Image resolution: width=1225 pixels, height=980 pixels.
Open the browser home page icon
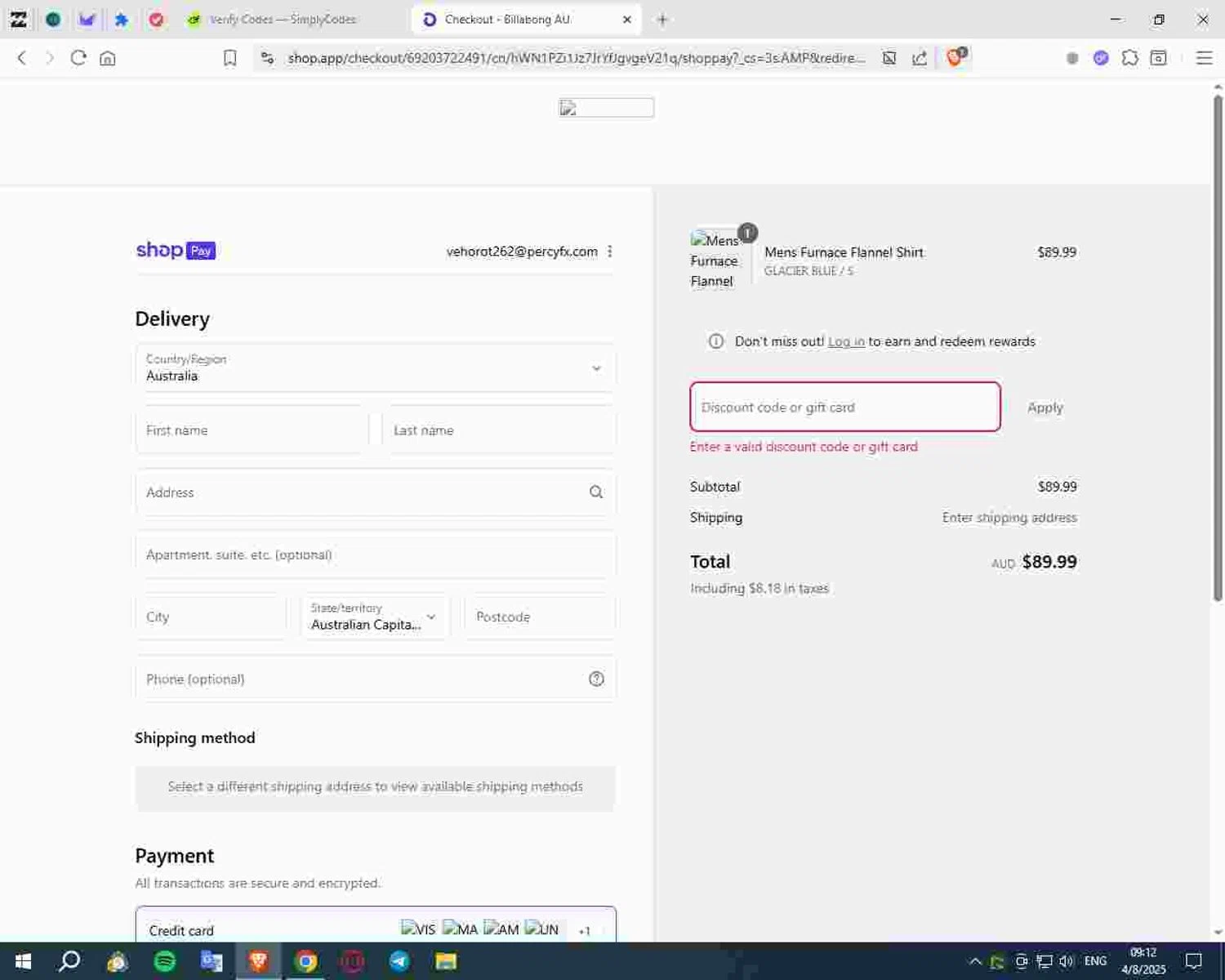(108, 58)
